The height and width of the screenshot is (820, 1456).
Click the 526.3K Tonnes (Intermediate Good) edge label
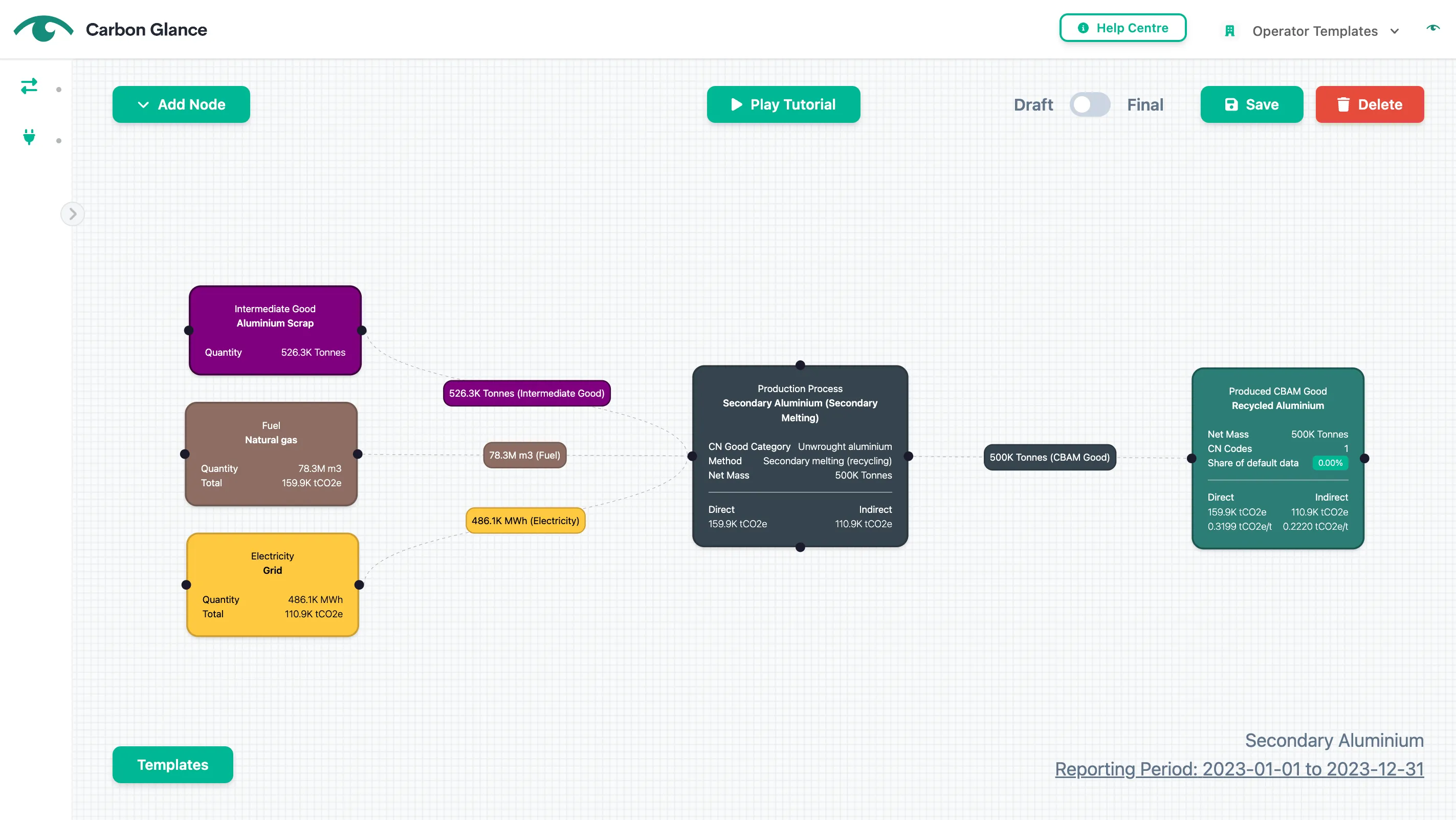526,393
